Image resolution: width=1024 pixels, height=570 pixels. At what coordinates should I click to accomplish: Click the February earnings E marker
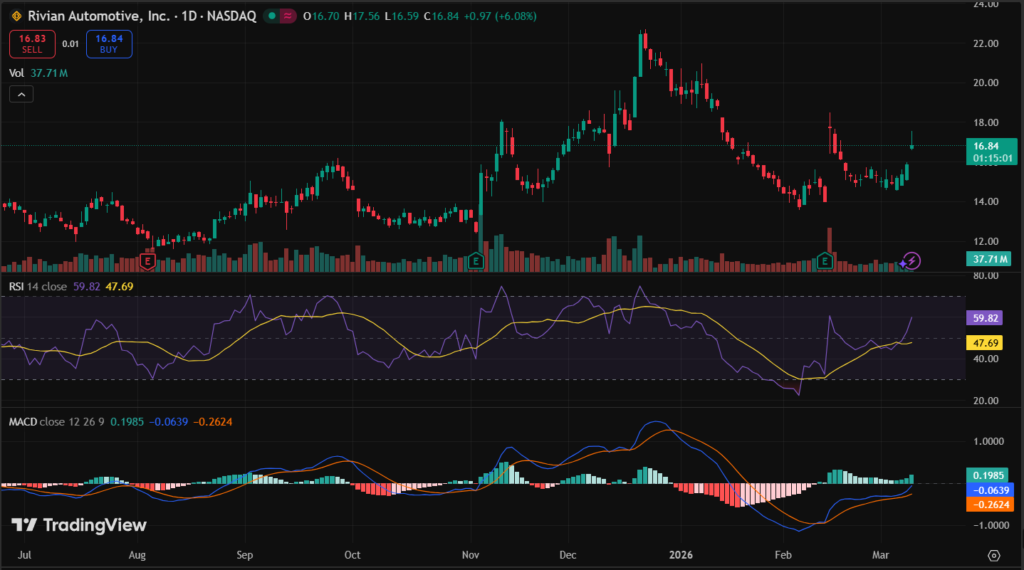coord(825,260)
